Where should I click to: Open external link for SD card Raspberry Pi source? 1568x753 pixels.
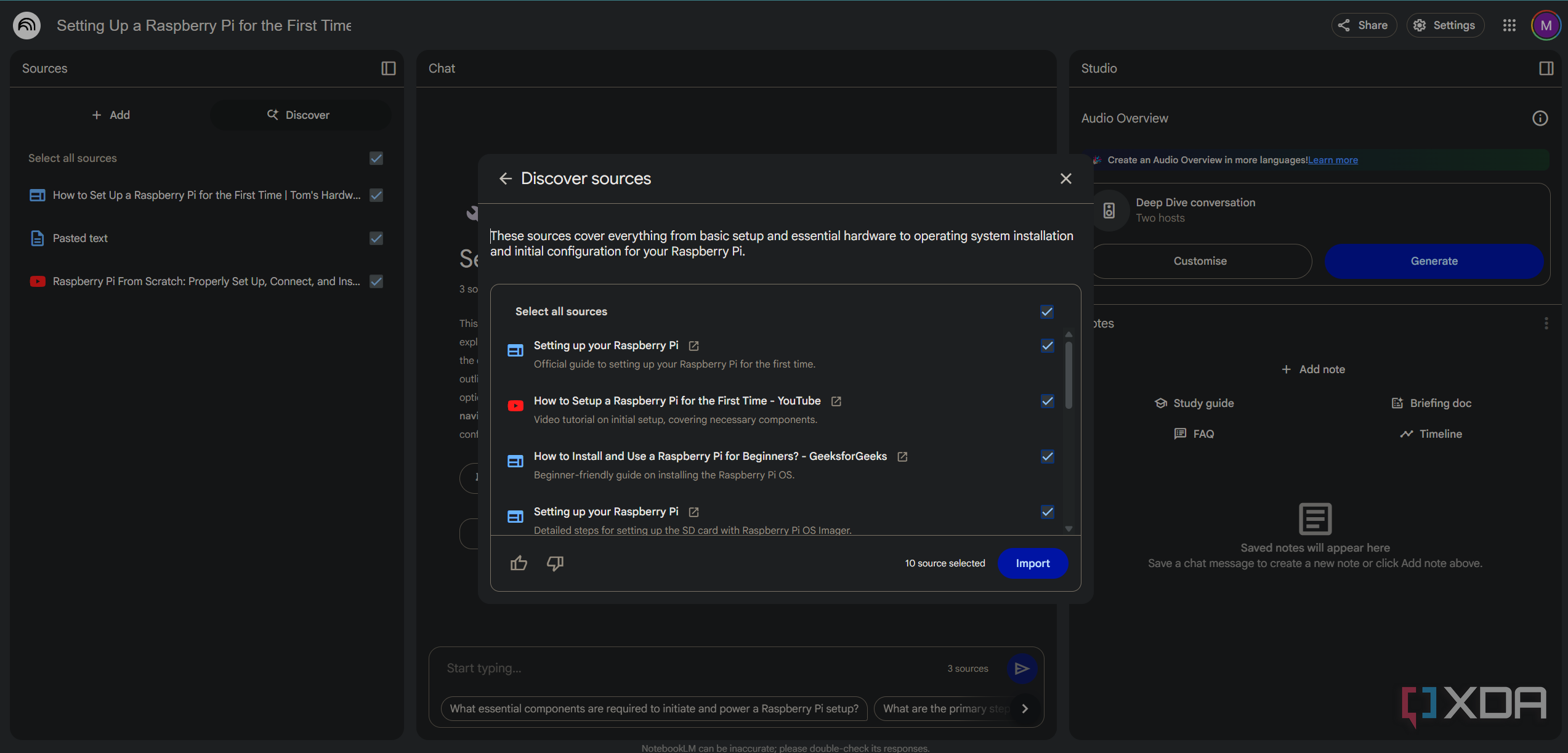tap(693, 512)
